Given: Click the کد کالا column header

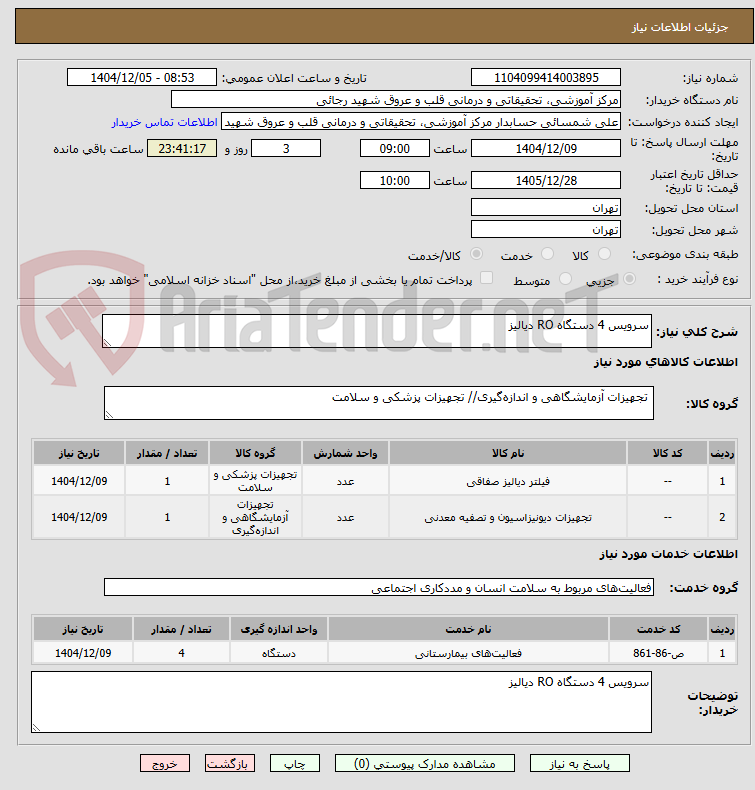Looking at the screenshot, I should [667, 453].
